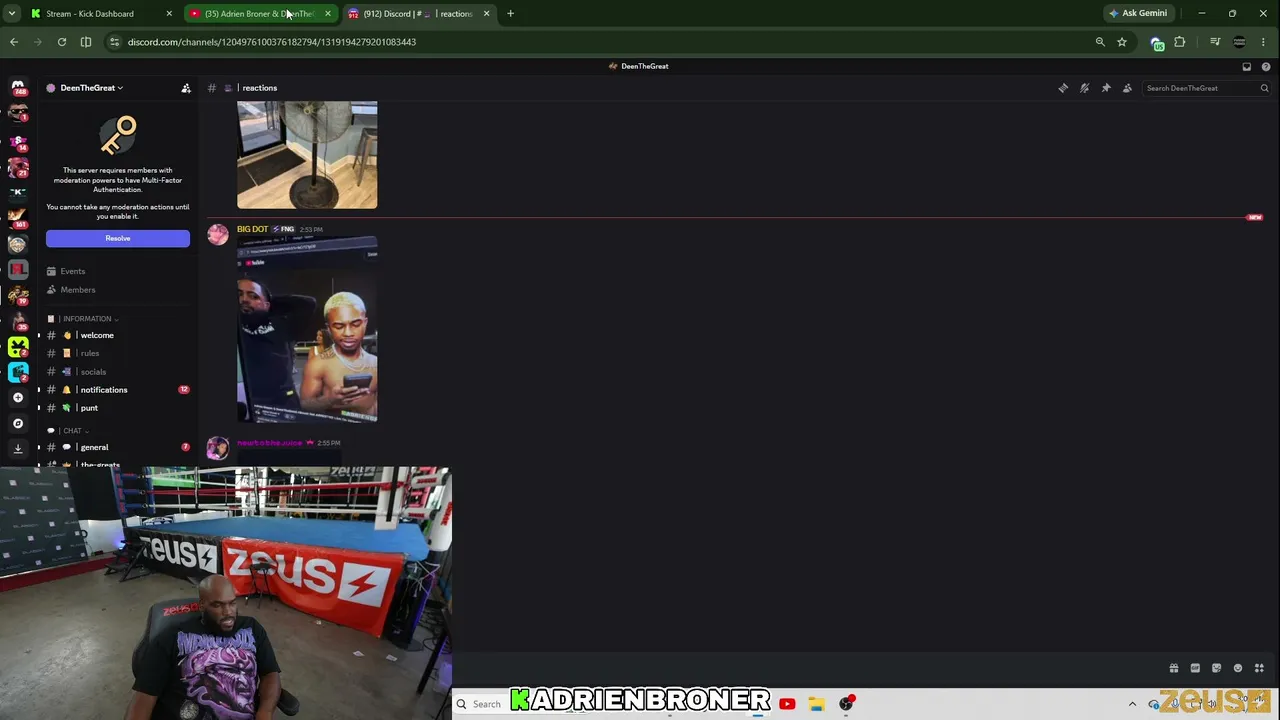The image size is (1280, 720).
Task: Show pinned messages in reactions channel
Action: pos(1106,88)
